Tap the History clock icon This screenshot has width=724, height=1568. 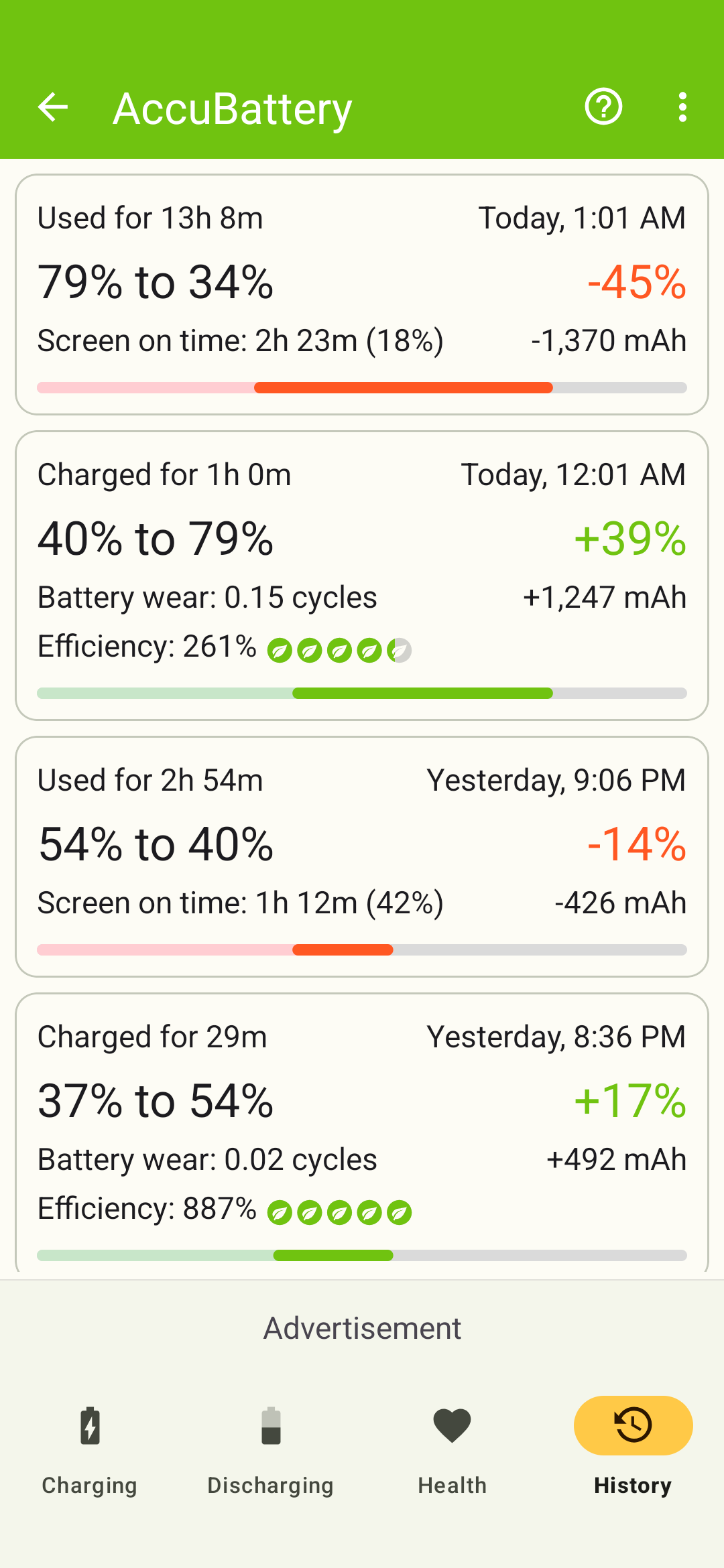coord(633,1425)
